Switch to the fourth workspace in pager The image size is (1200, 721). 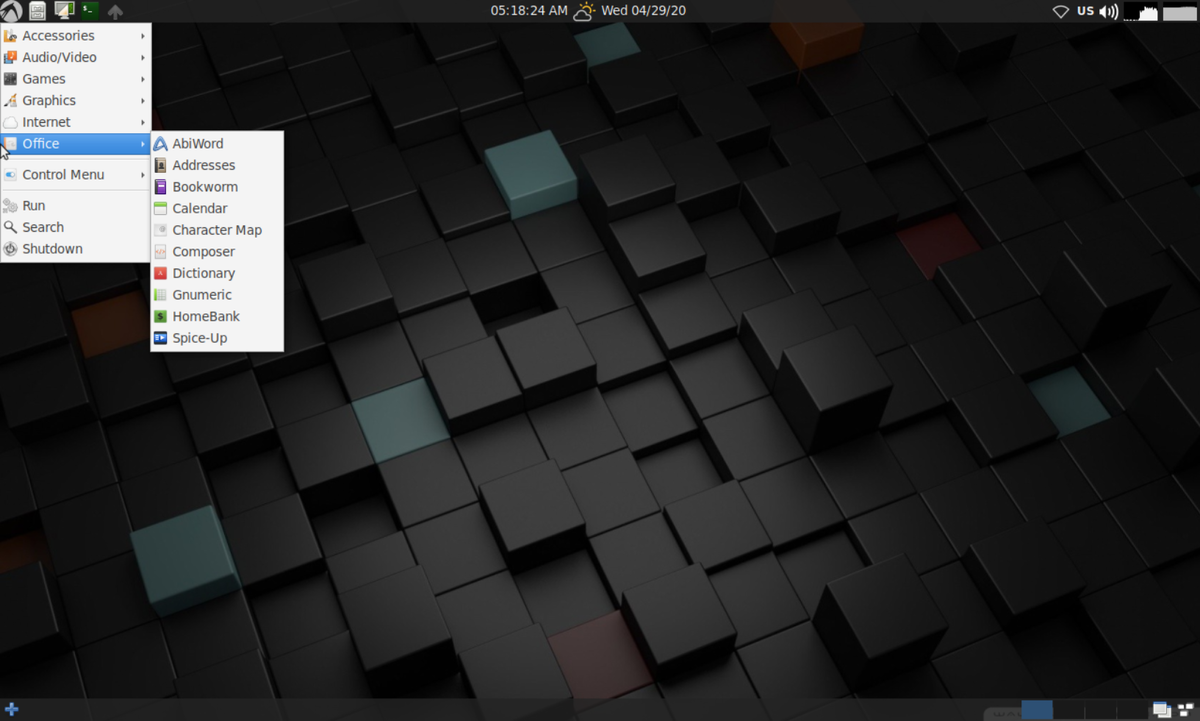(x=1133, y=709)
